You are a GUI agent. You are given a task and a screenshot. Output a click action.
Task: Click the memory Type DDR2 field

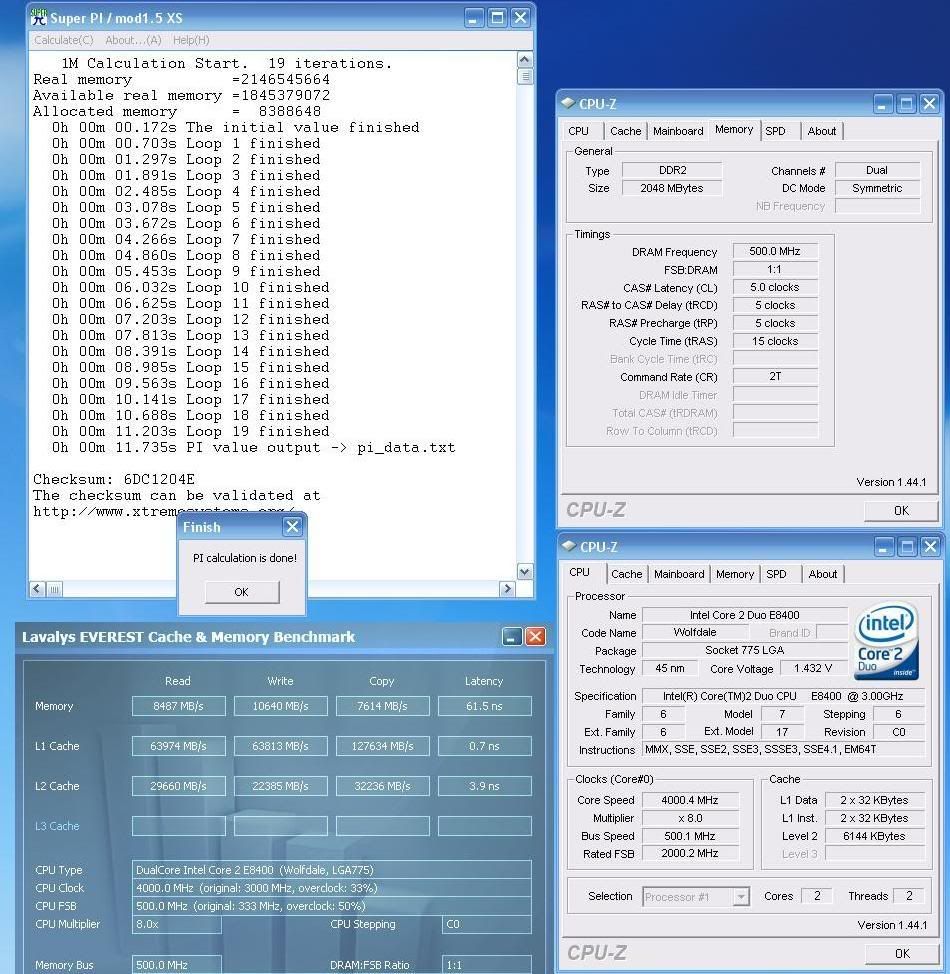(672, 170)
